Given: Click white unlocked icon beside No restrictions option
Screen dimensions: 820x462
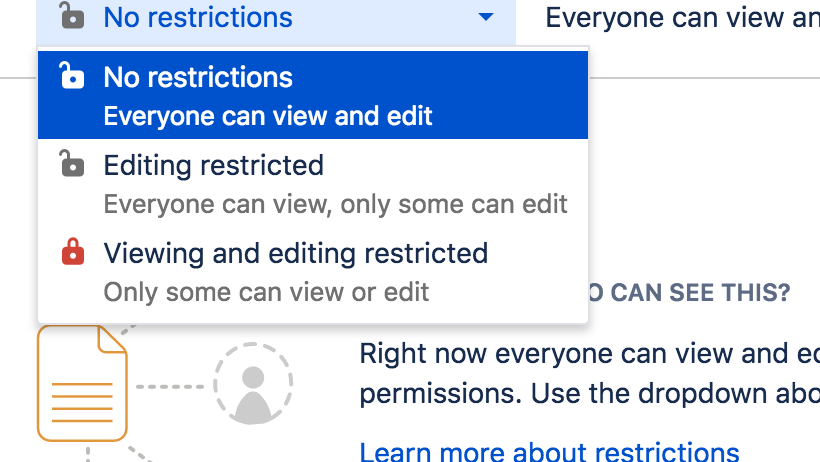Looking at the screenshot, I should (71, 77).
